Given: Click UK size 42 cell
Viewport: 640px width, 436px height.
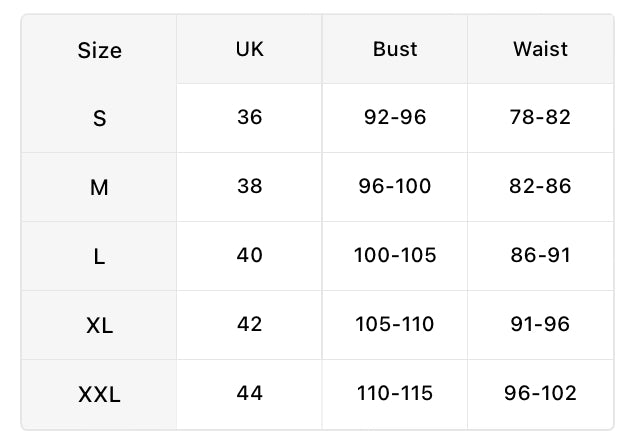Looking at the screenshot, I should pos(249,324).
